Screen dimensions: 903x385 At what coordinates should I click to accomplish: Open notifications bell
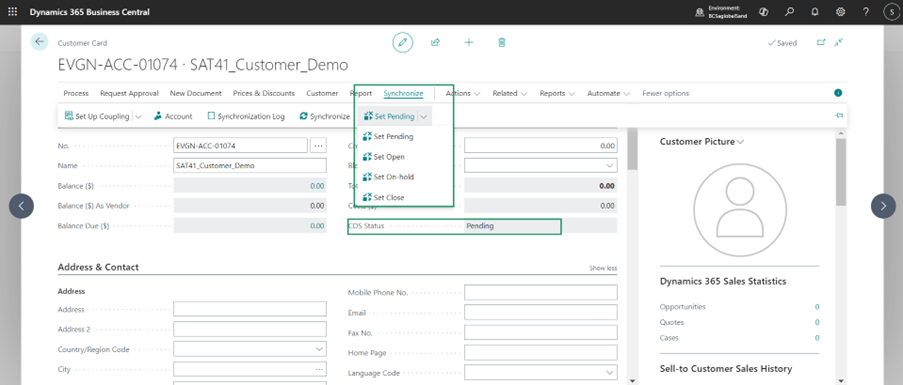pyautogui.click(x=815, y=12)
